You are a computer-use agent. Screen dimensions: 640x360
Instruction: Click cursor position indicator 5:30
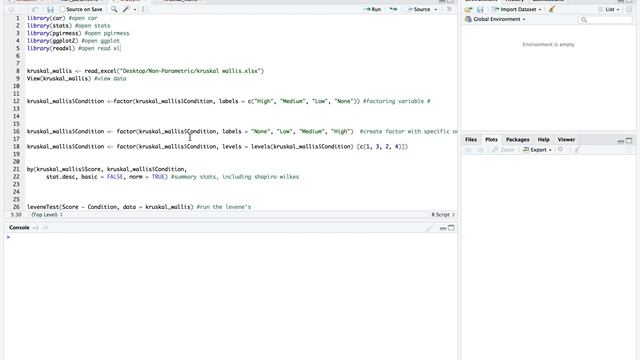tap(16, 215)
